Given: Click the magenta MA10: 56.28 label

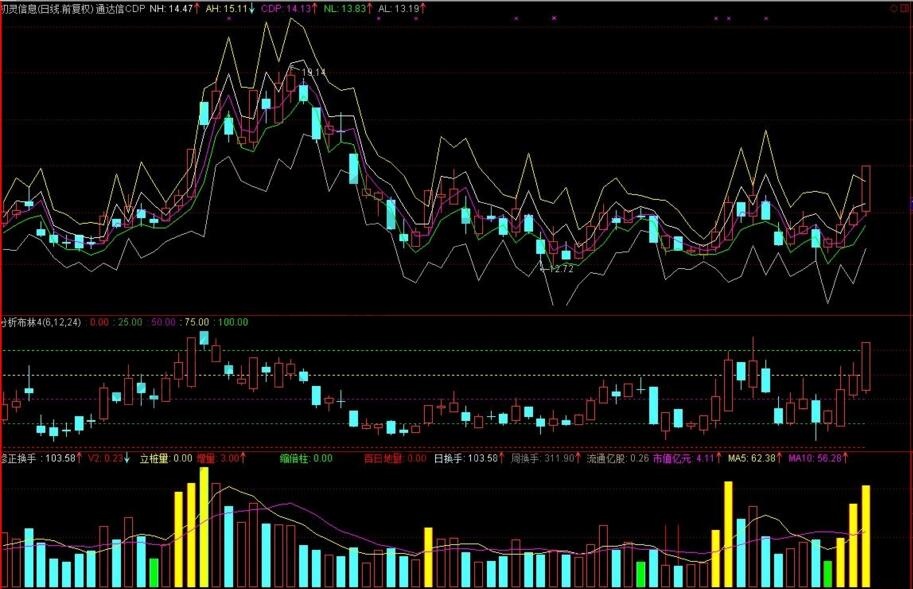Looking at the screenshot, I should (816, 458).
